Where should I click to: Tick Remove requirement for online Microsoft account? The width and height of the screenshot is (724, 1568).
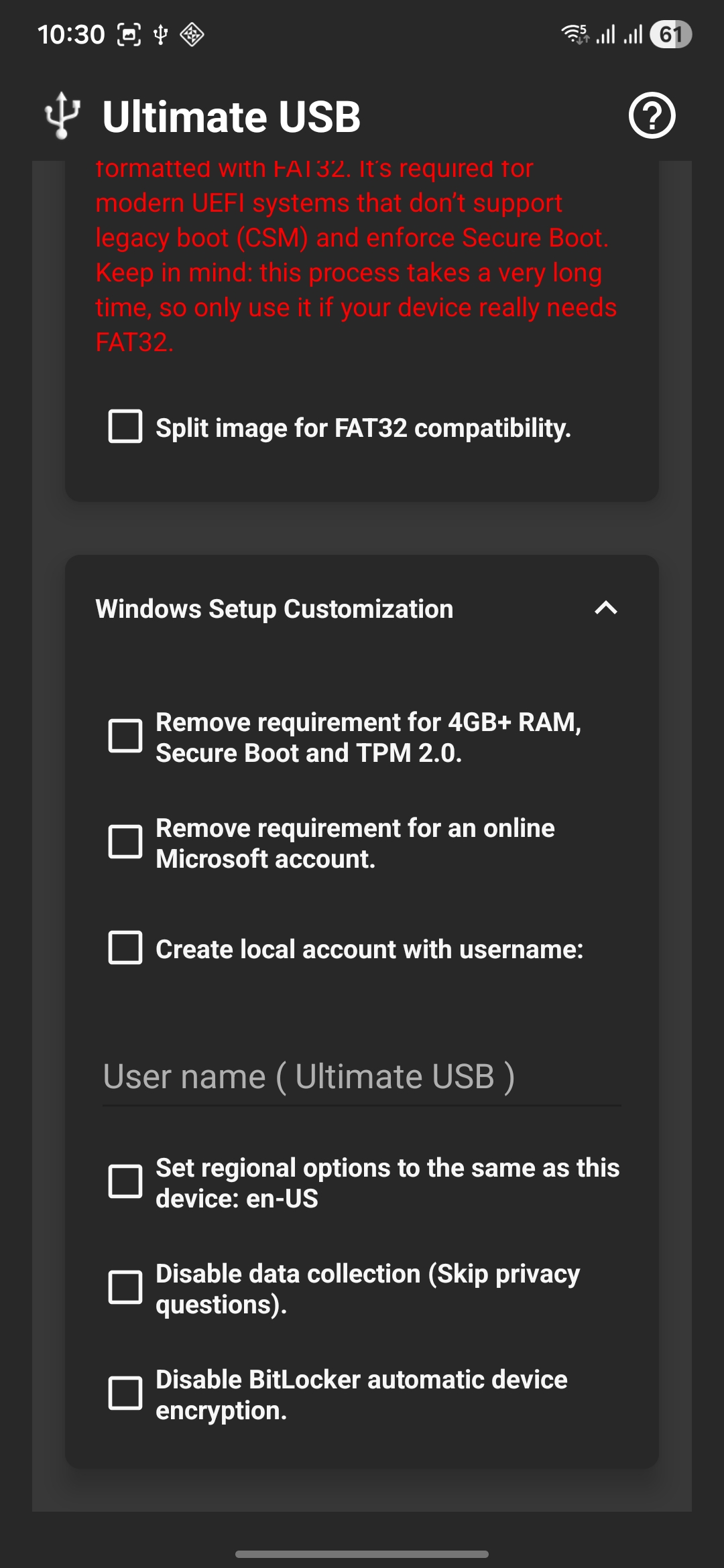click(x=125, y=842)
